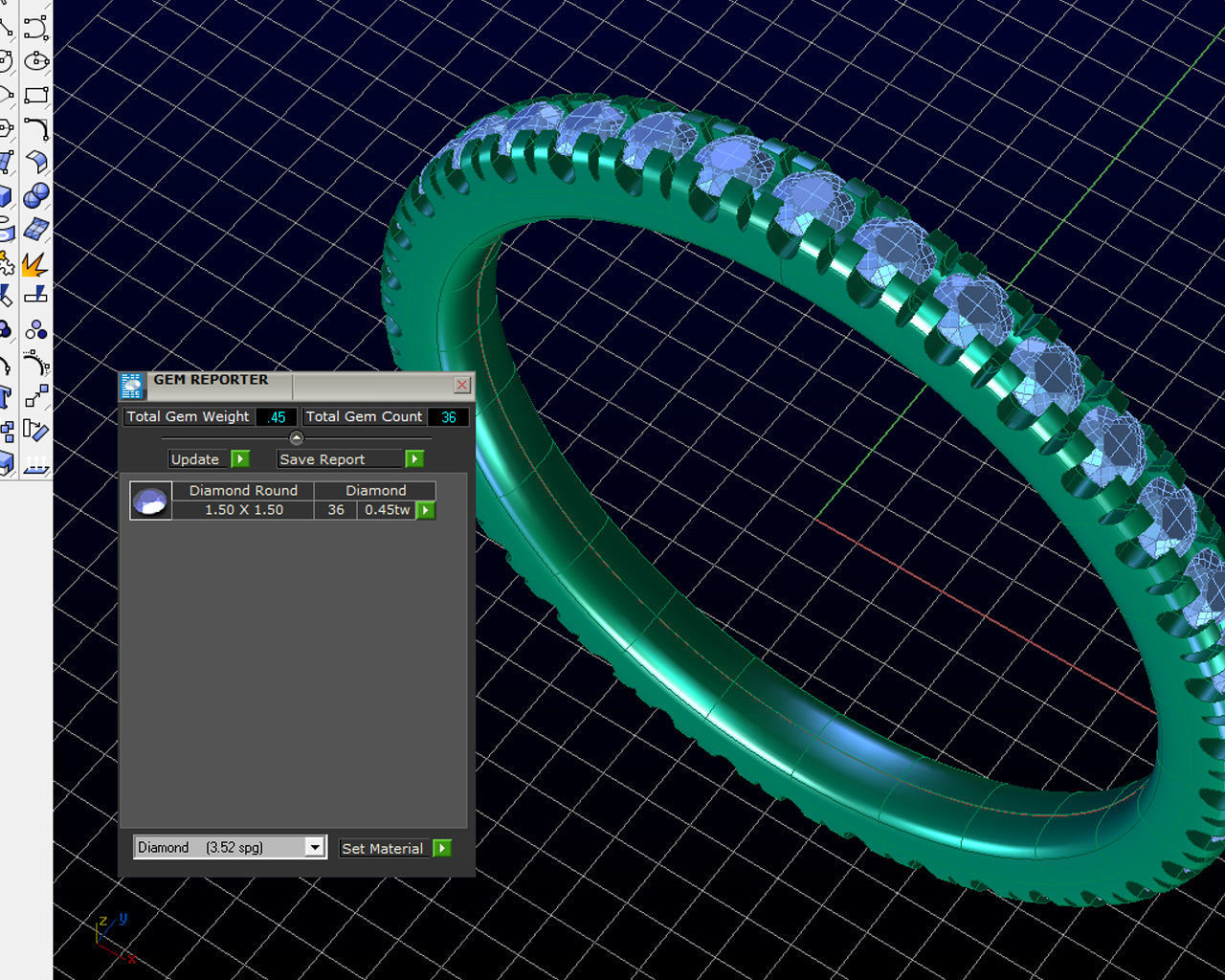Viewport: 1225px width, 980px height.
Task: Click the green arrow beside Save Report
Action: click(x=414, y=459)
